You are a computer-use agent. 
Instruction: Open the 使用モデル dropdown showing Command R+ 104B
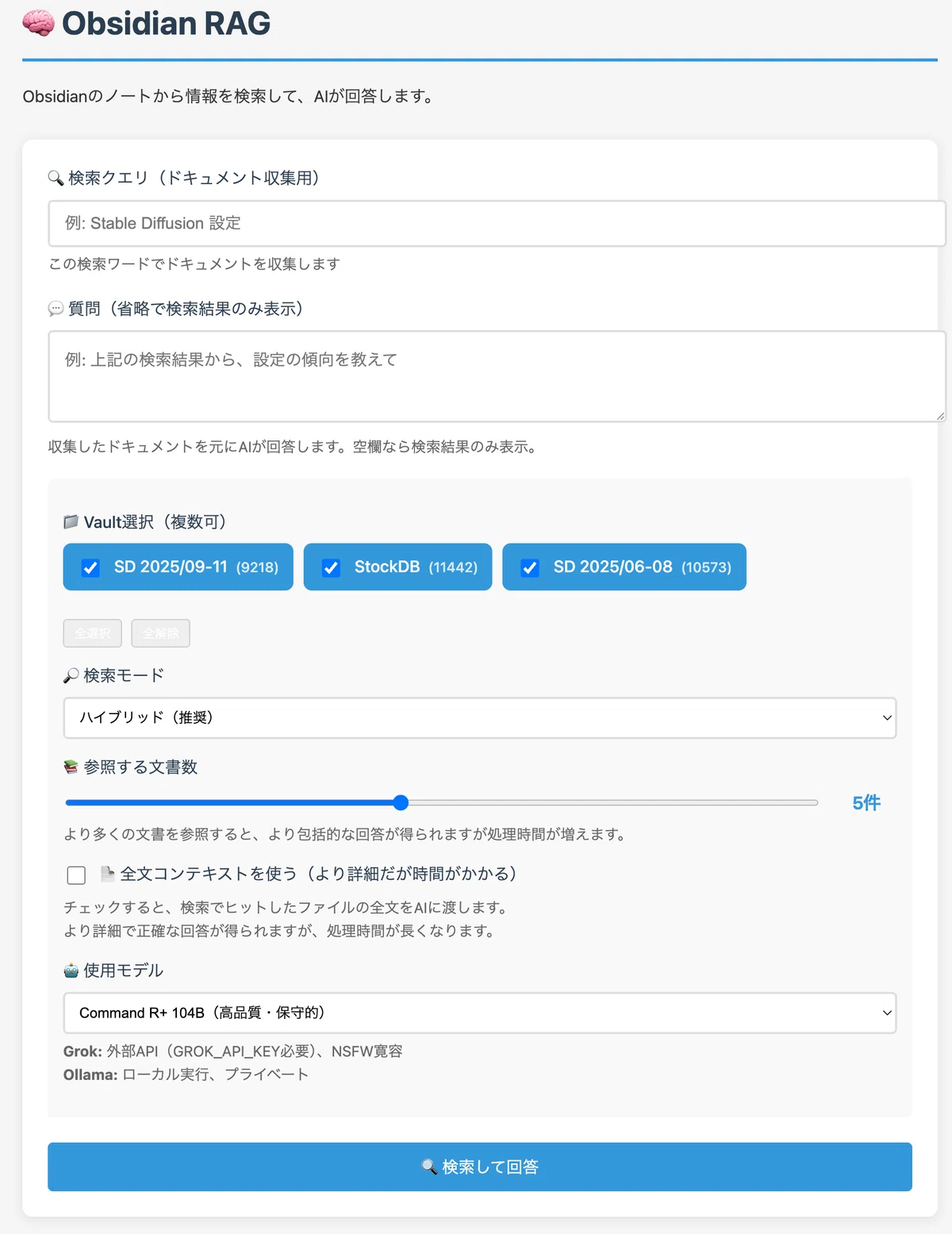pyautogui.click(x=480, y=1013)
